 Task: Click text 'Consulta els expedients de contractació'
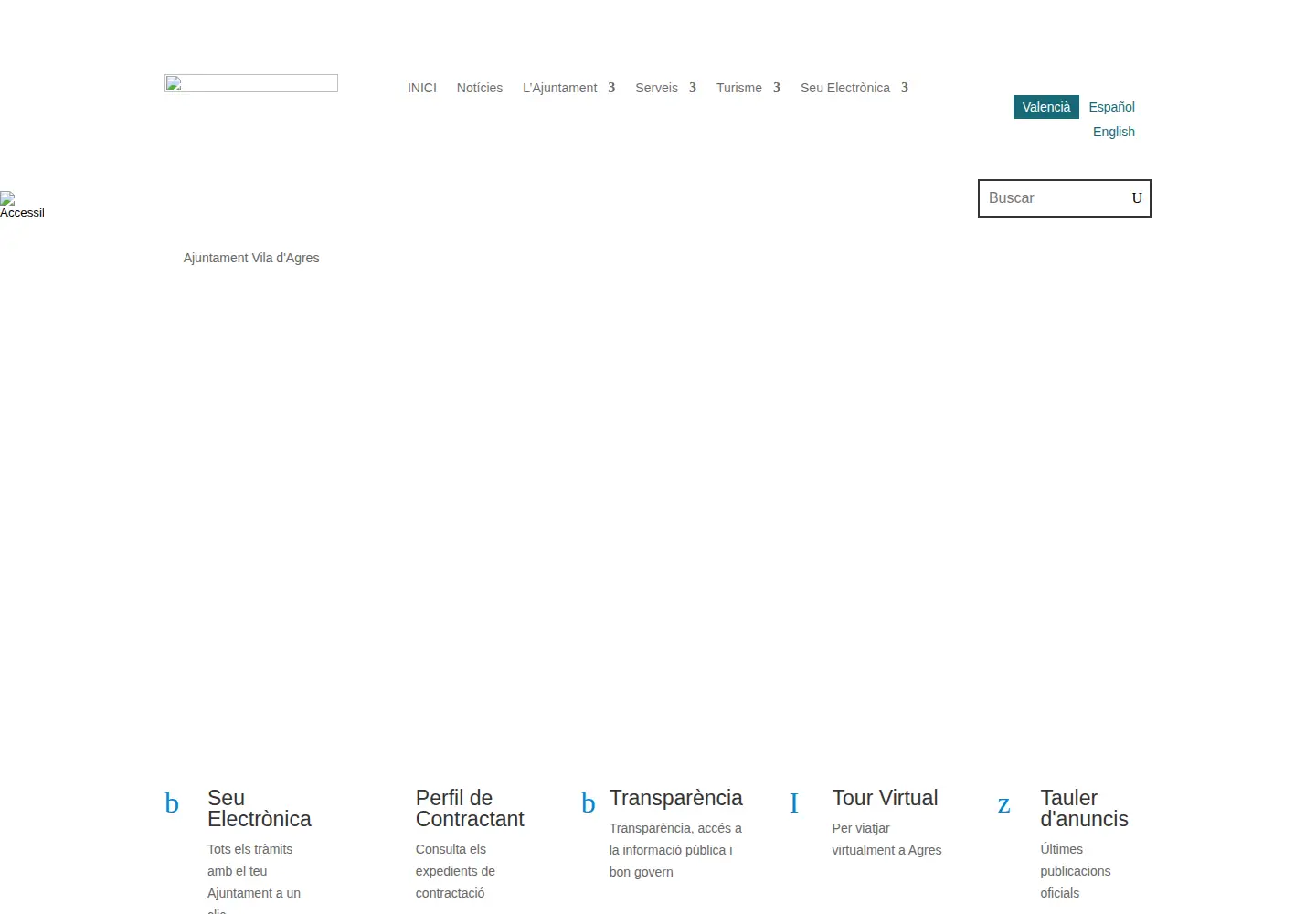pos(455,871)
